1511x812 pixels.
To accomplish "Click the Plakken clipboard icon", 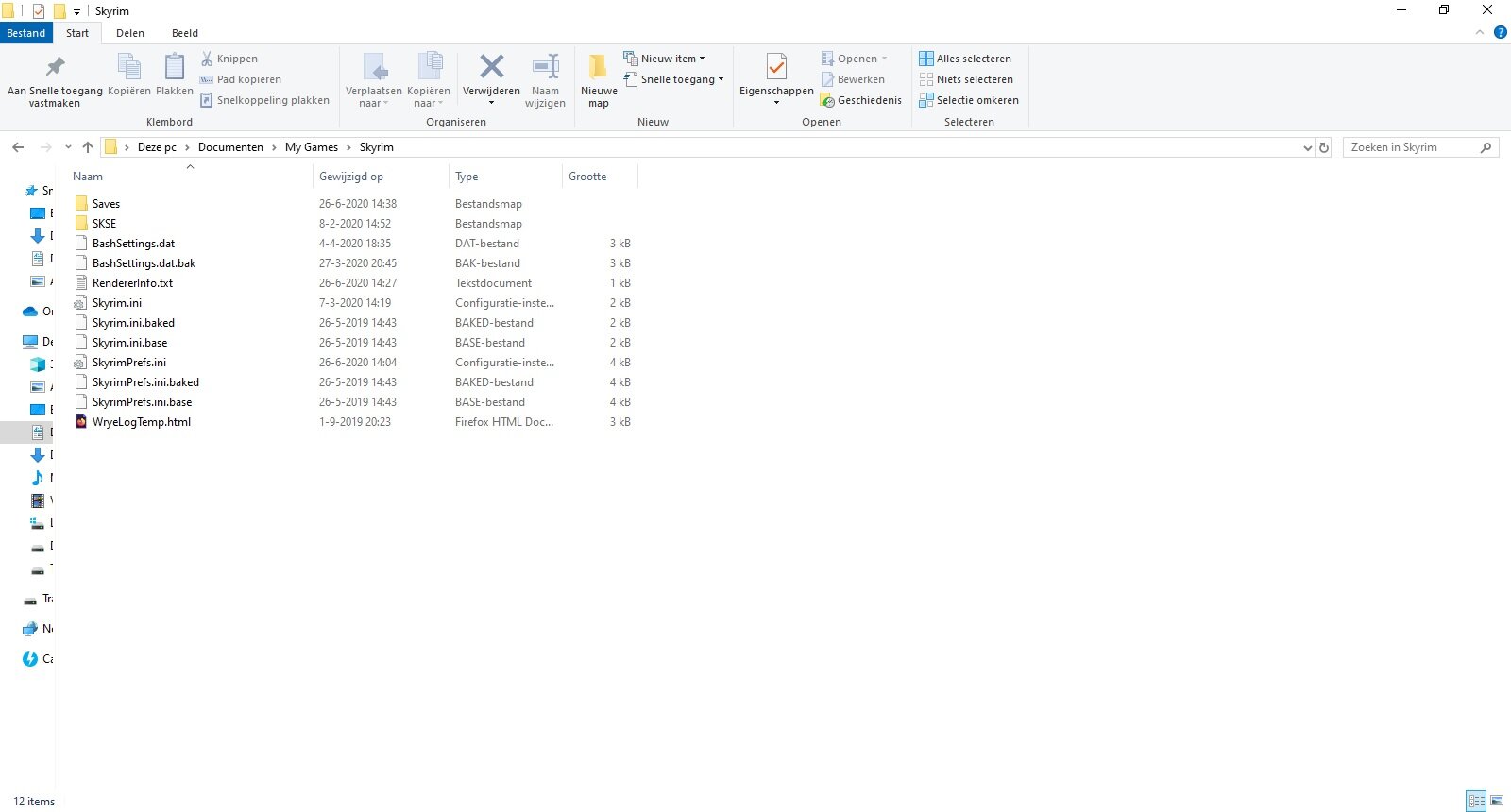I will tap(175, 67).
